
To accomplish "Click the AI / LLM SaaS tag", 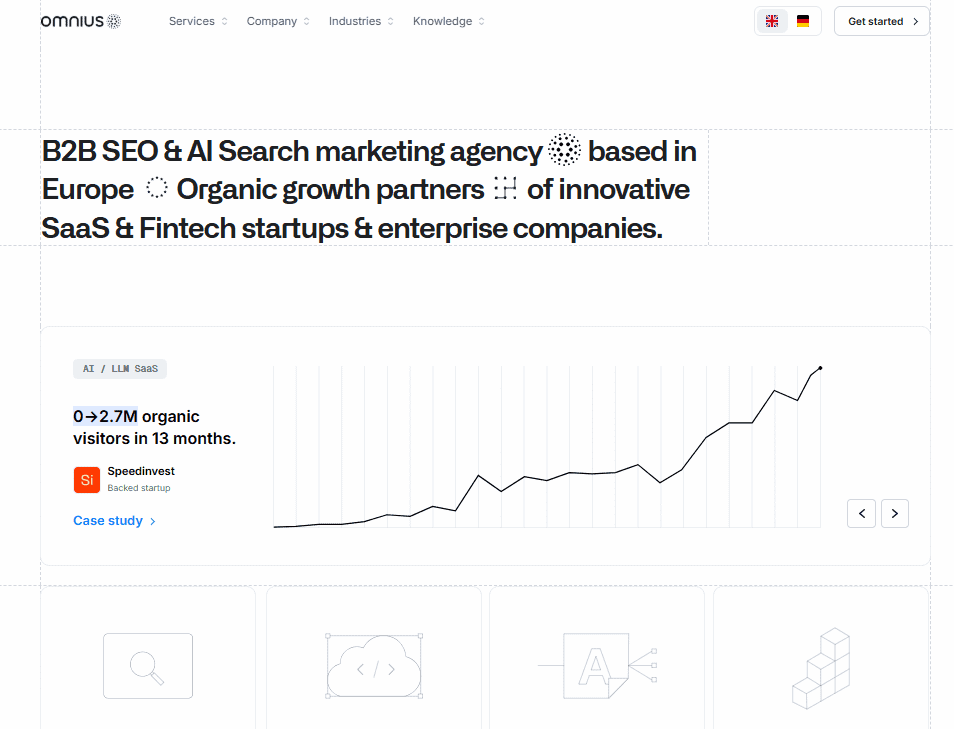I will pyautogui.click(x=120, y=369).
